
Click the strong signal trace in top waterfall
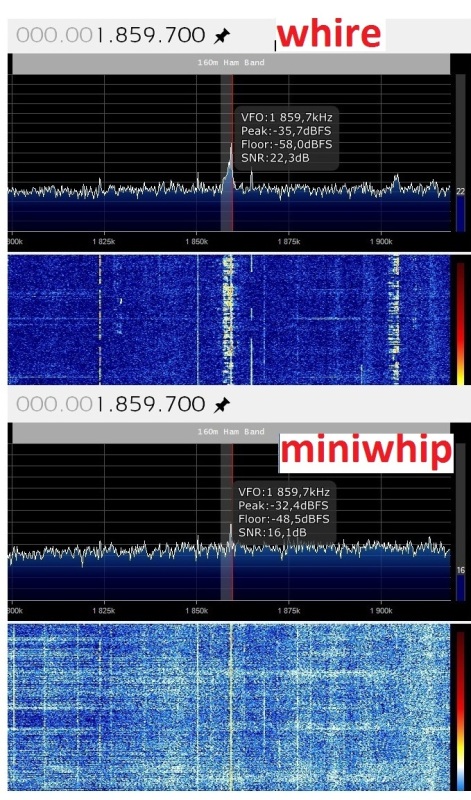coord(228,319)
